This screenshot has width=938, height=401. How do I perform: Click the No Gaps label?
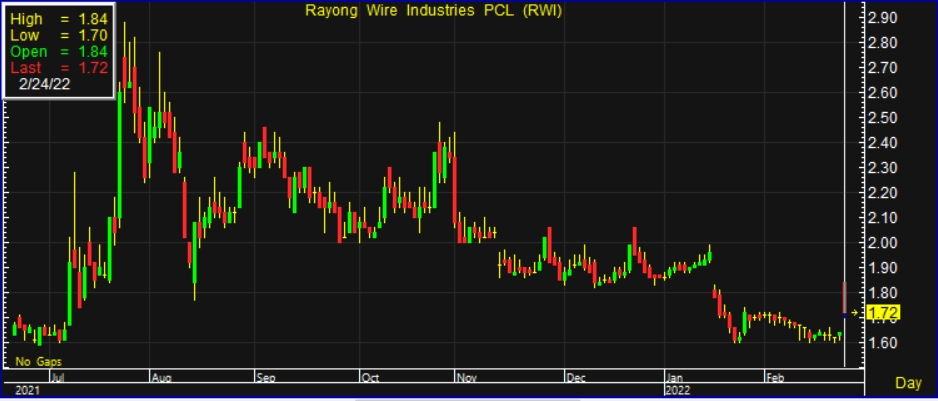39,361
